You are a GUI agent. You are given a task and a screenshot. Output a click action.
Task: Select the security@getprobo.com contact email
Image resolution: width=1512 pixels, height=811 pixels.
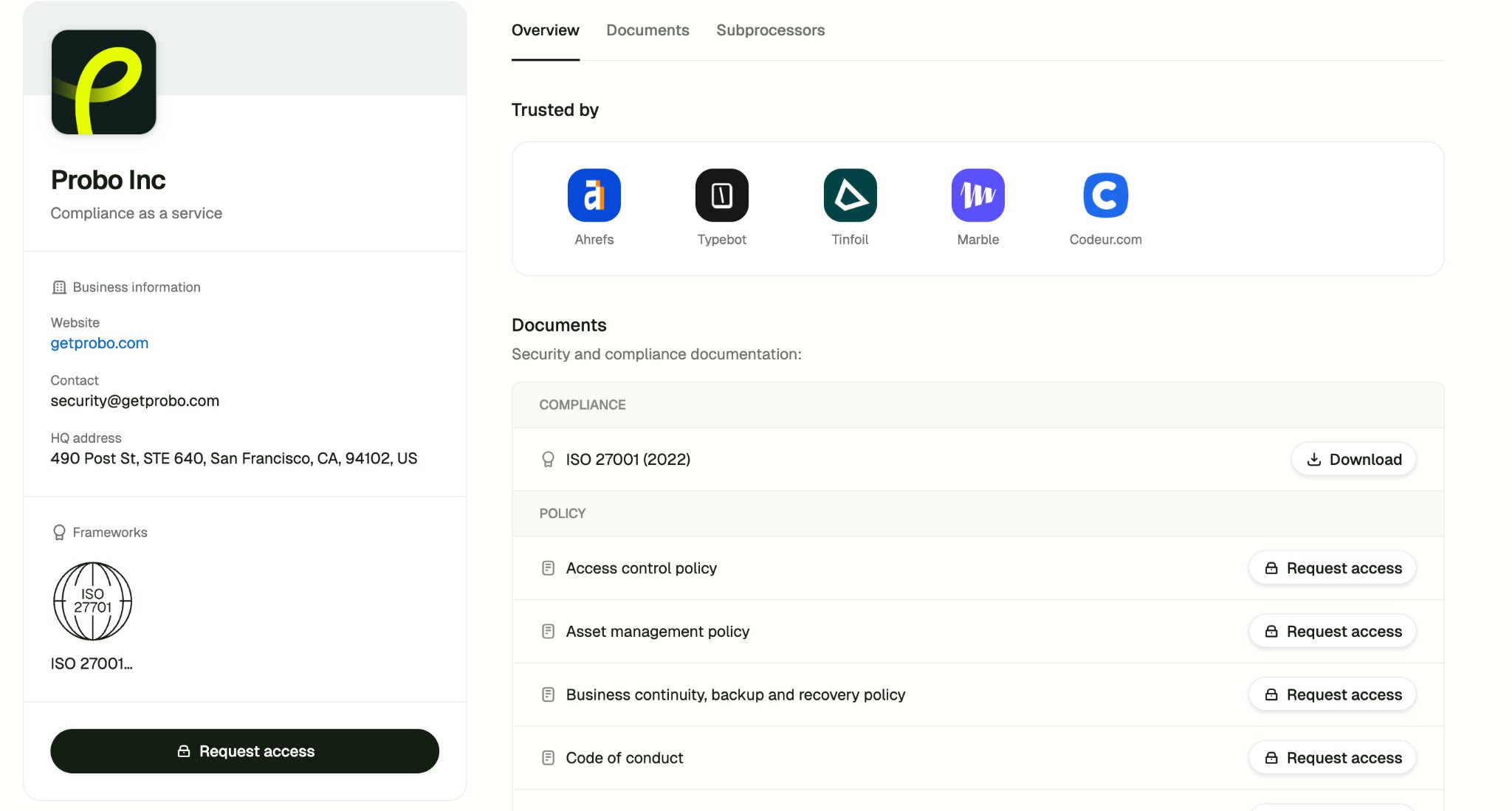pyautogui.click(x=135, y=401)
